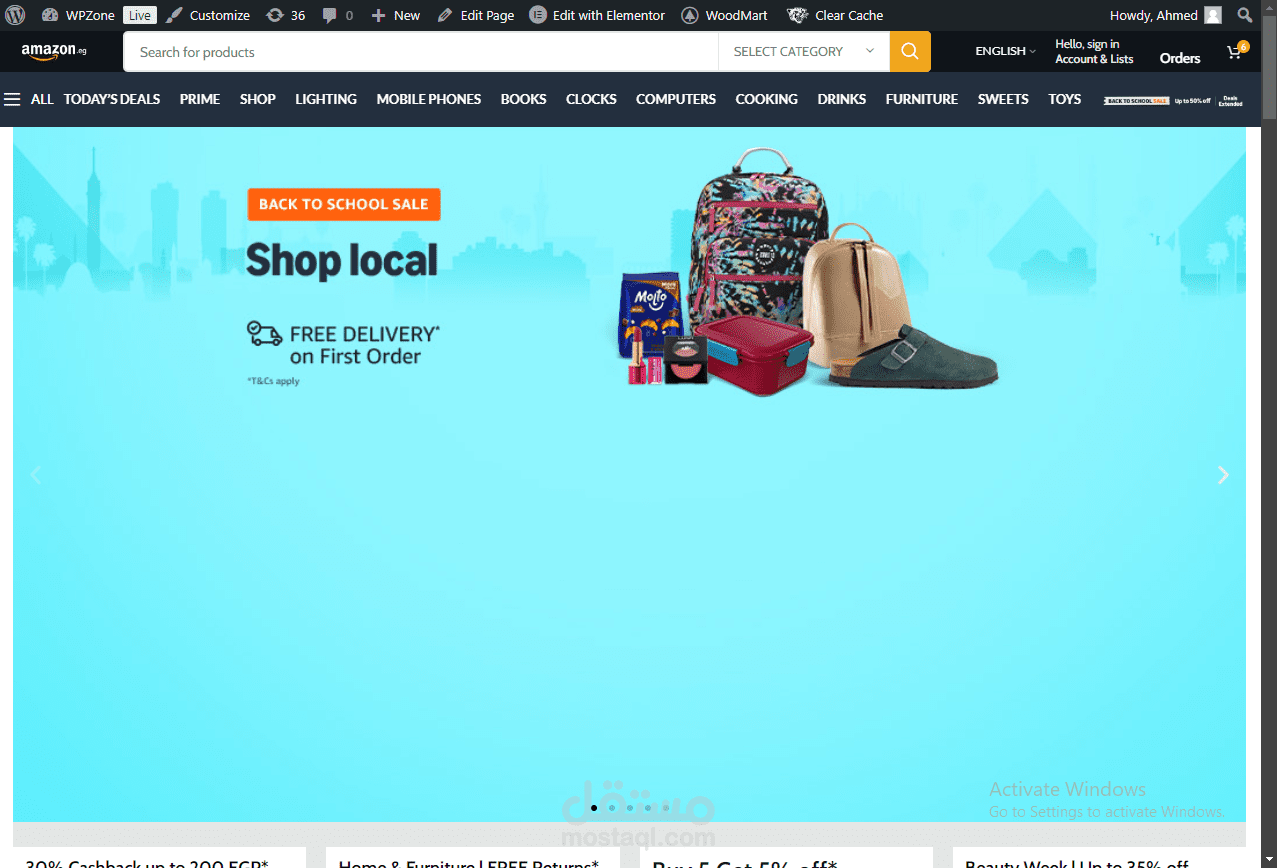Image resolution: width=1277 pixels, height=868 pixels.
Task: Select the second slider dot
Action: point(612,807)
